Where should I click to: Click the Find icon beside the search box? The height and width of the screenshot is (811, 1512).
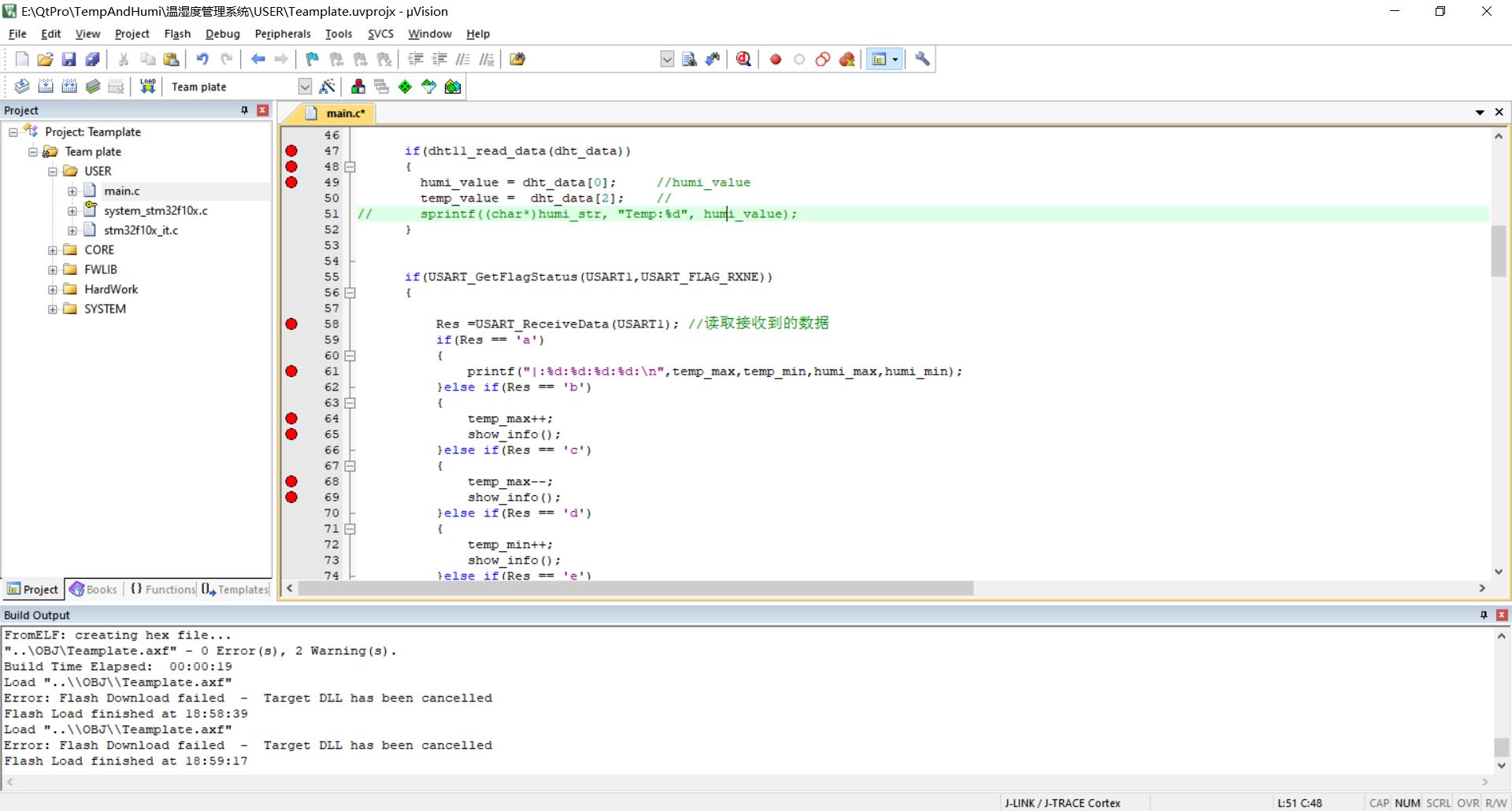[x=689, y=59]
